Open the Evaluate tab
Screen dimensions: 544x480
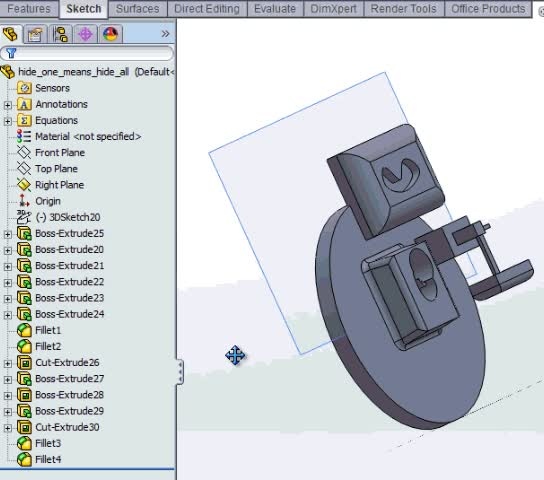(x=275, y=9)
